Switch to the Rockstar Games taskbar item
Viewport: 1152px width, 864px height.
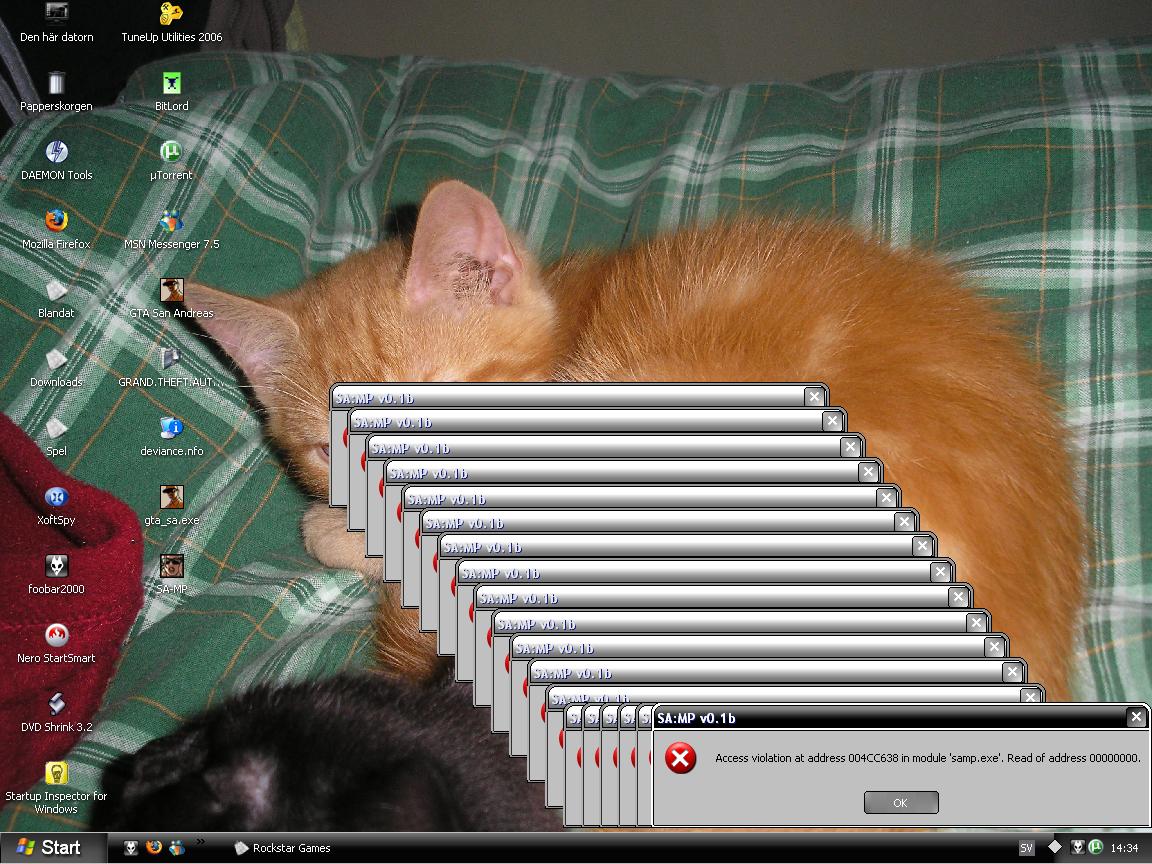pyautogui.click(x=283, y=848)
